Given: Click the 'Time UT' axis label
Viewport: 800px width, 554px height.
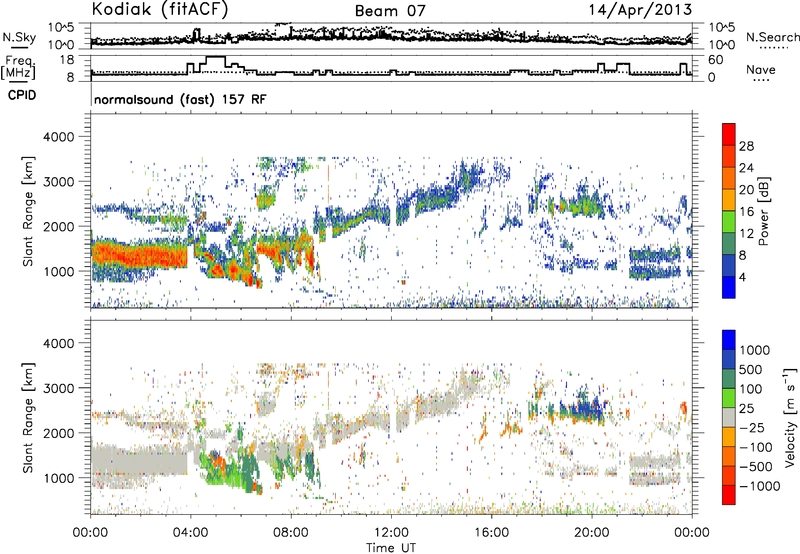Looking at the screenshot, I should (x=391, y=547).
